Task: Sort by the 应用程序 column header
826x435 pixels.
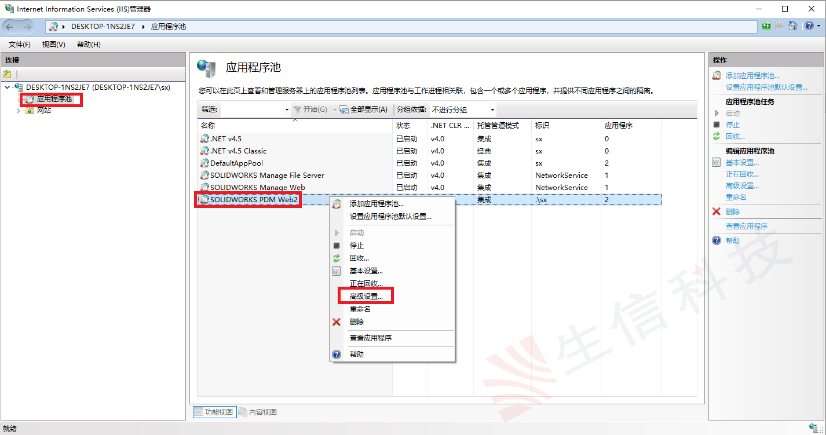Action: [631, 125]
